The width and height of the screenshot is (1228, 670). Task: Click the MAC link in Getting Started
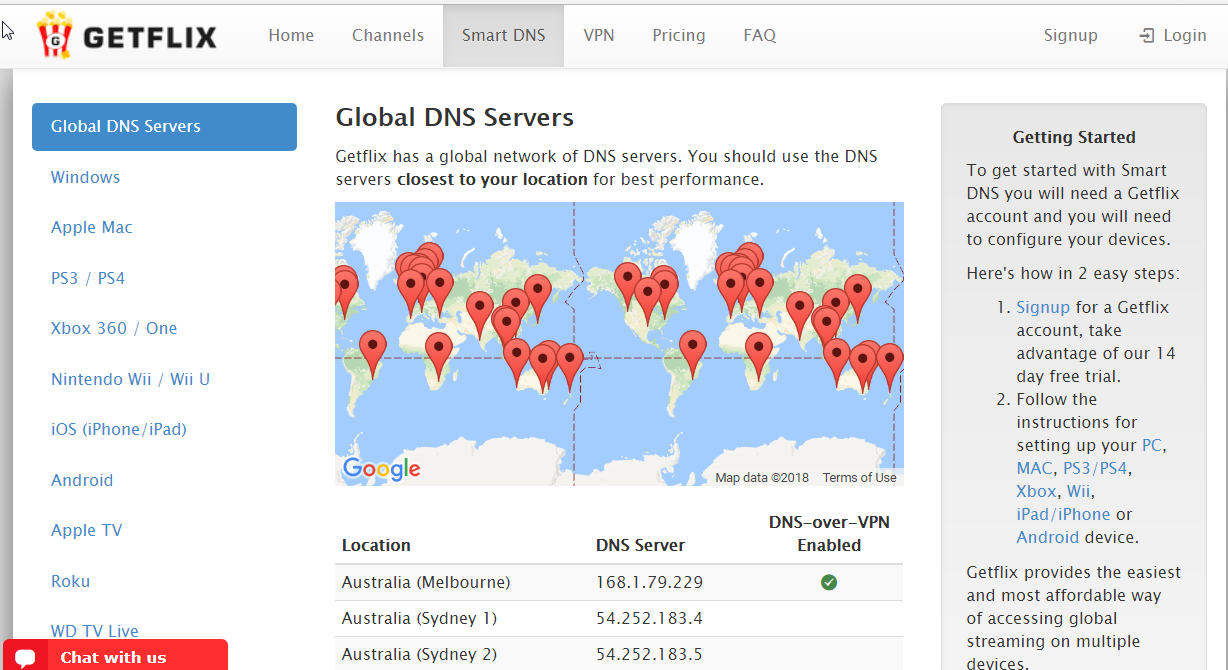(1035, 468)
